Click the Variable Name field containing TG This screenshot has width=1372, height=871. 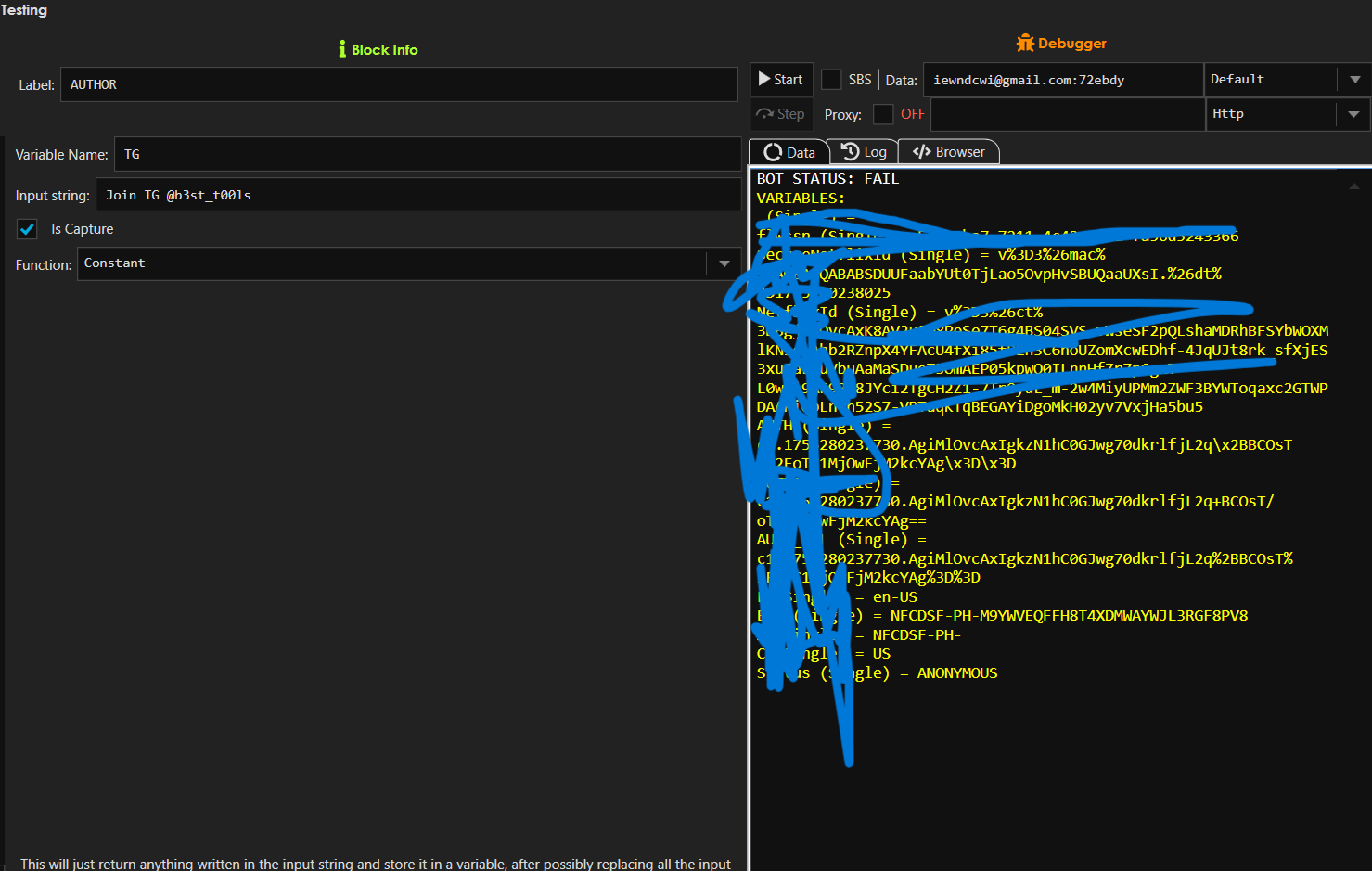click(x=427, y=155)
